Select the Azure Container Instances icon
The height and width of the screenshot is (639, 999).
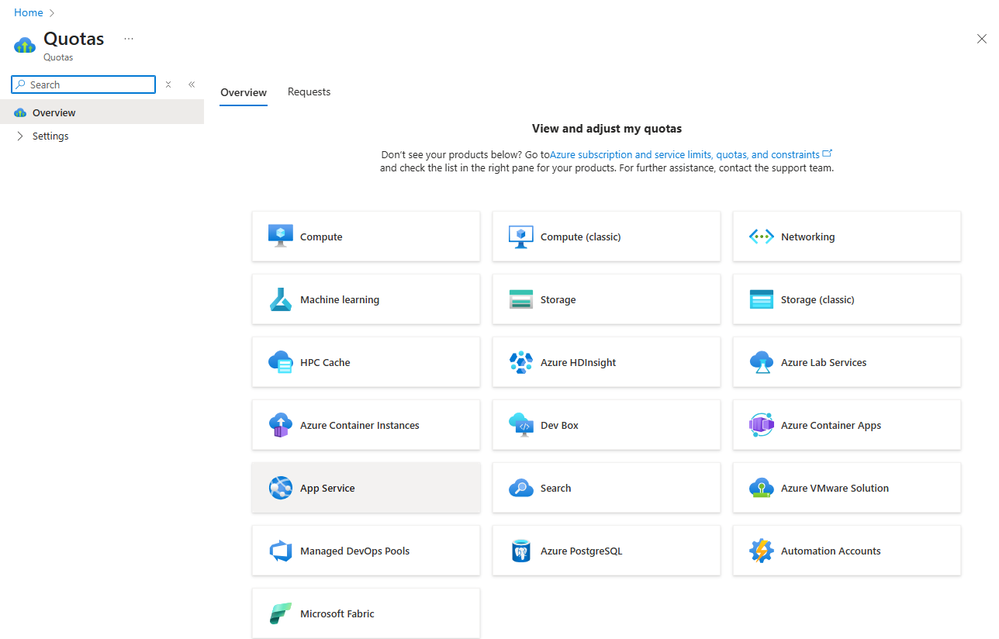(x=280, y=425)
